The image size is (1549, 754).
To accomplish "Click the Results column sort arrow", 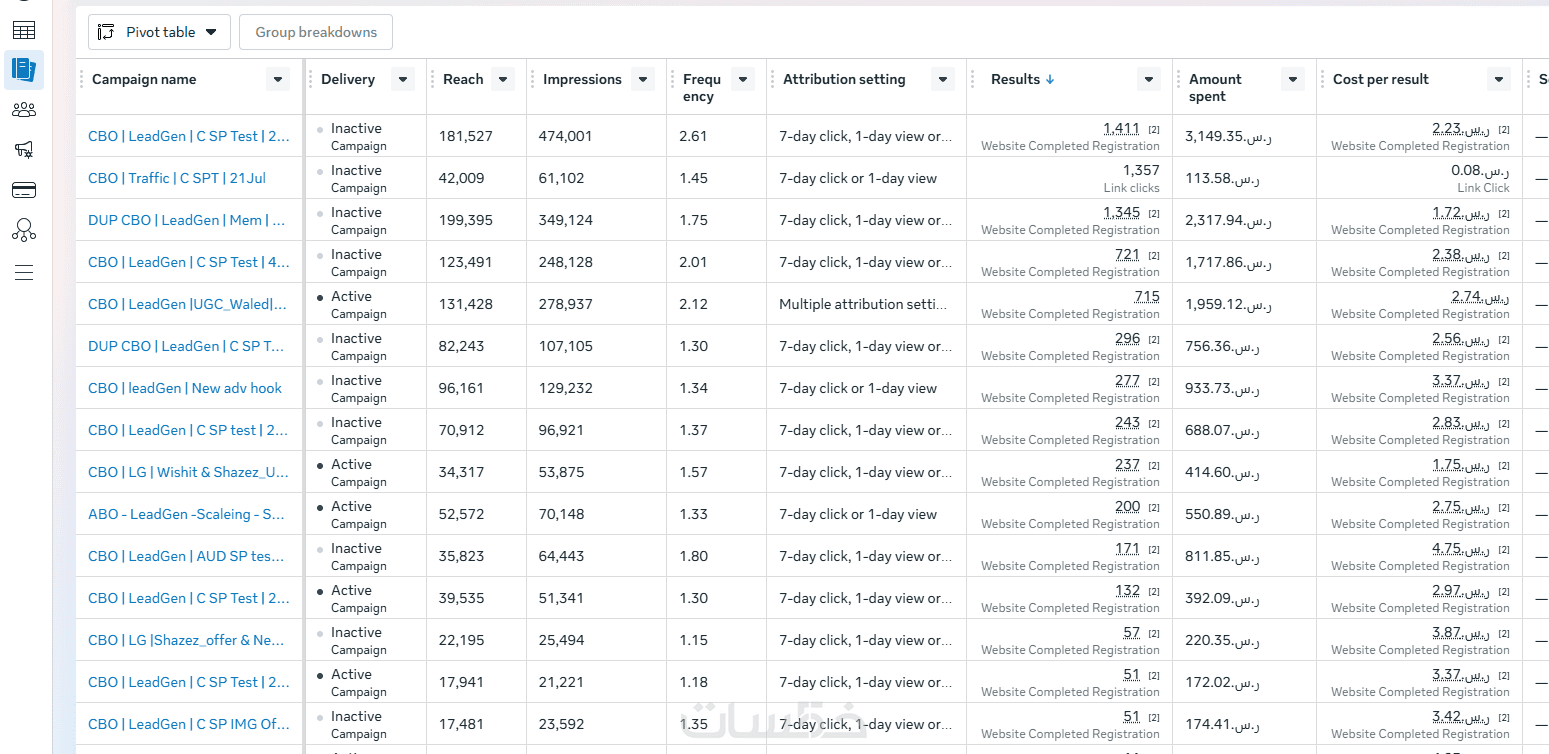I will click(1050, 80).
